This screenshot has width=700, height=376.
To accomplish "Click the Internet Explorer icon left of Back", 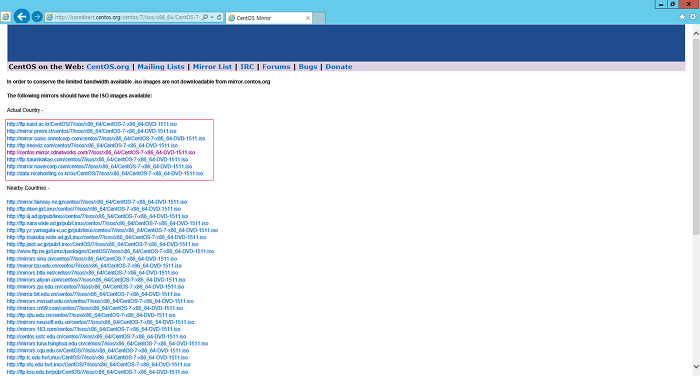I will click(x=5, y=17).
